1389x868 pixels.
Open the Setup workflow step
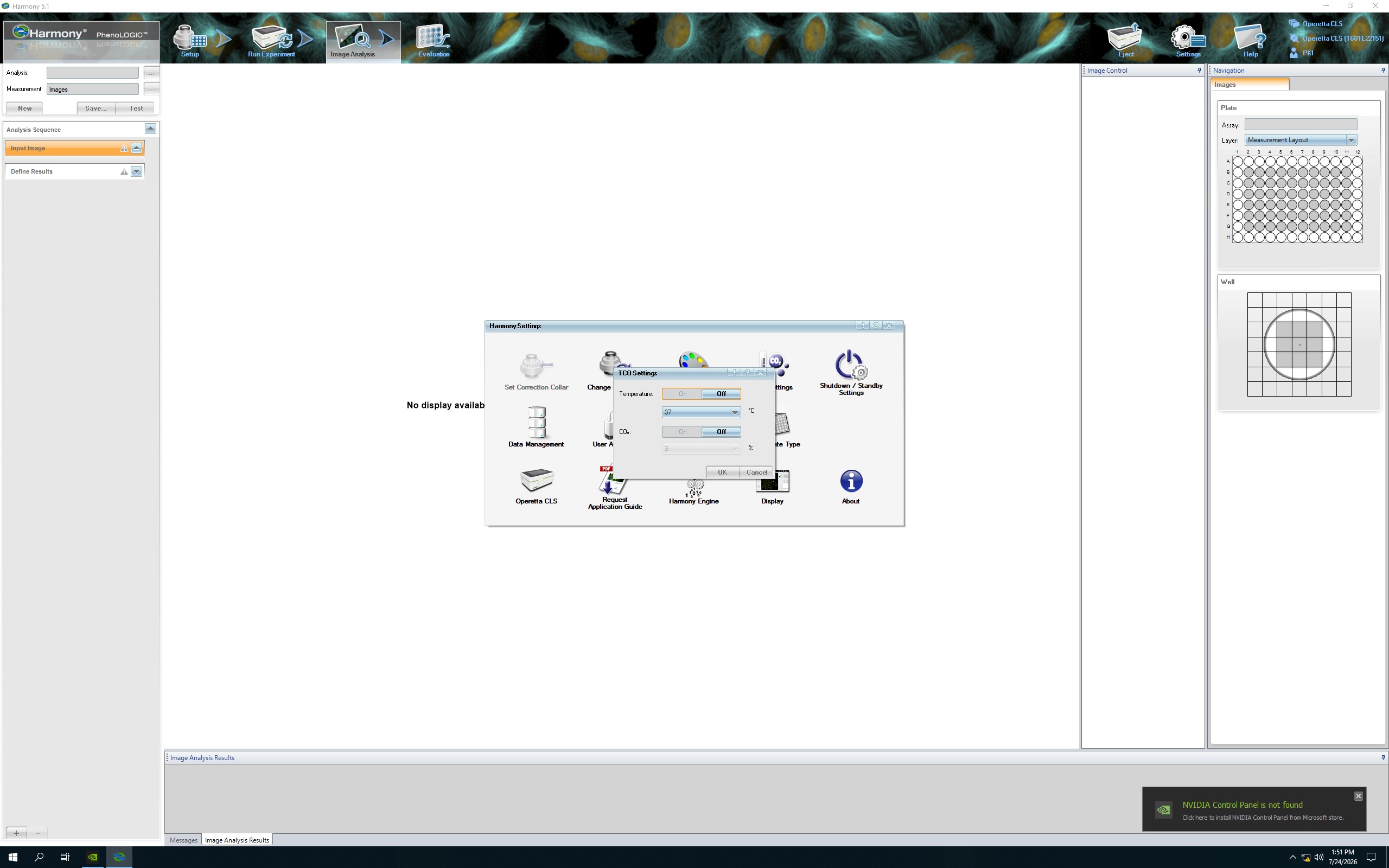190,40
